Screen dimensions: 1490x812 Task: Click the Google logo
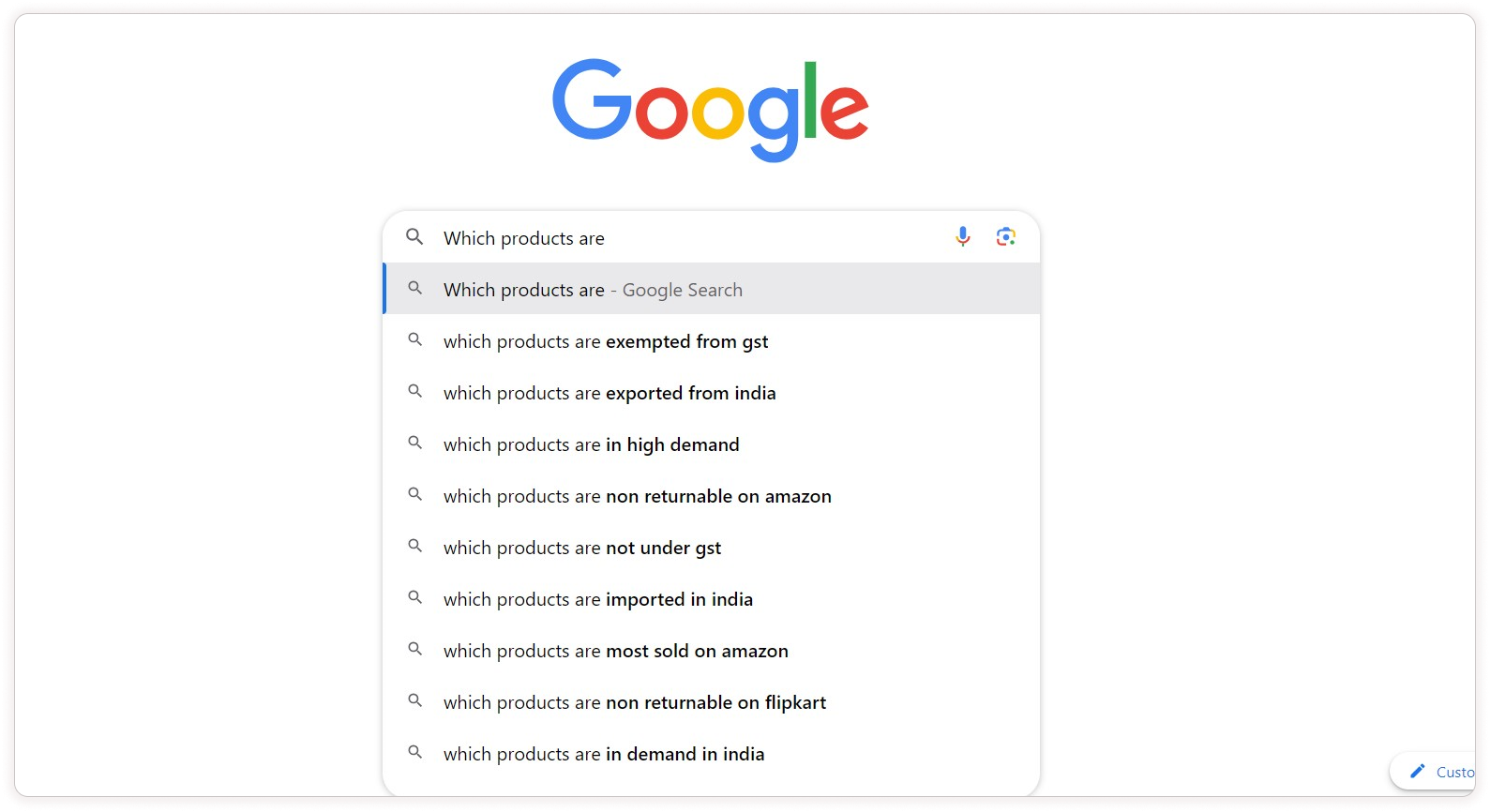click(x=710, y=108)
